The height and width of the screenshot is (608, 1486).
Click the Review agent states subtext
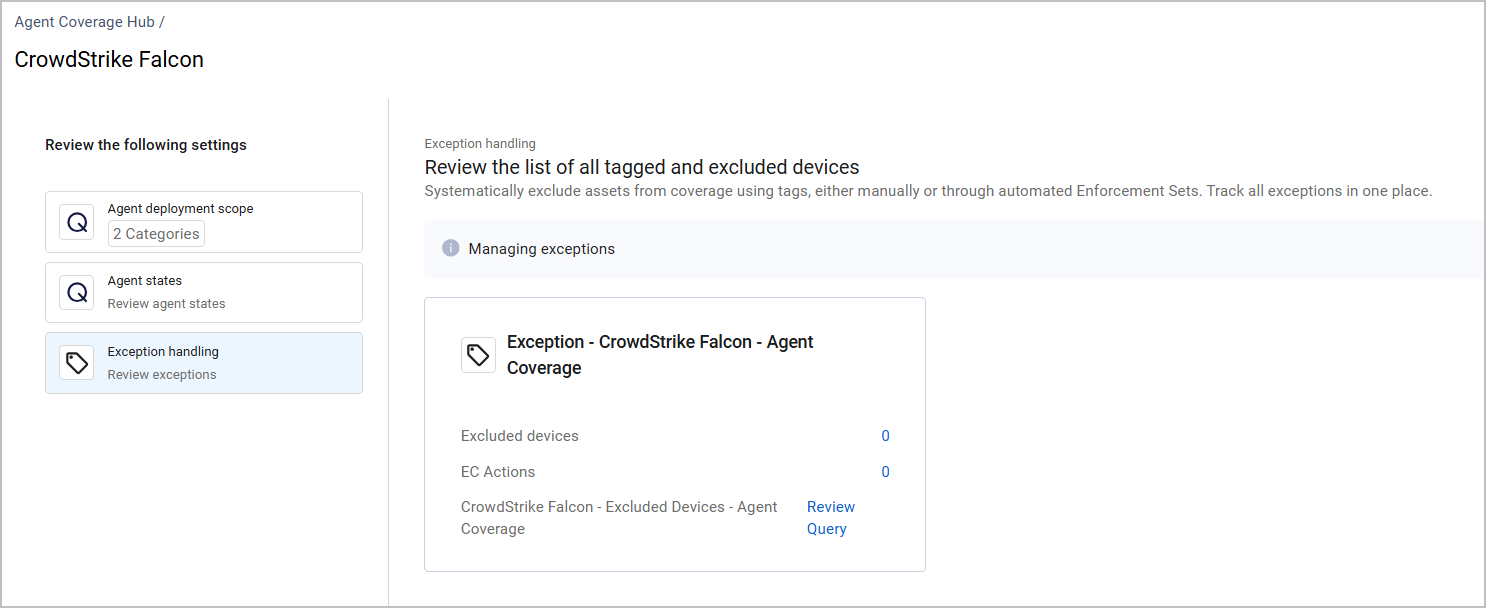[x=166, y=304]
